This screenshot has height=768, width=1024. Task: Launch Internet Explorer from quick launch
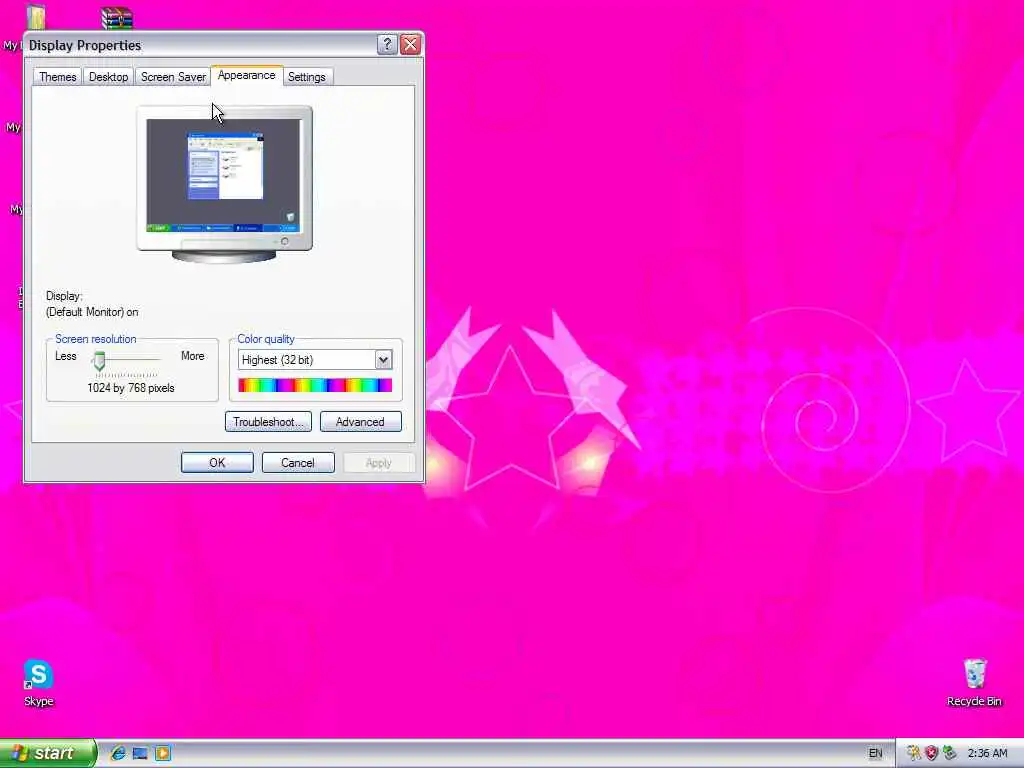point(118,753)
